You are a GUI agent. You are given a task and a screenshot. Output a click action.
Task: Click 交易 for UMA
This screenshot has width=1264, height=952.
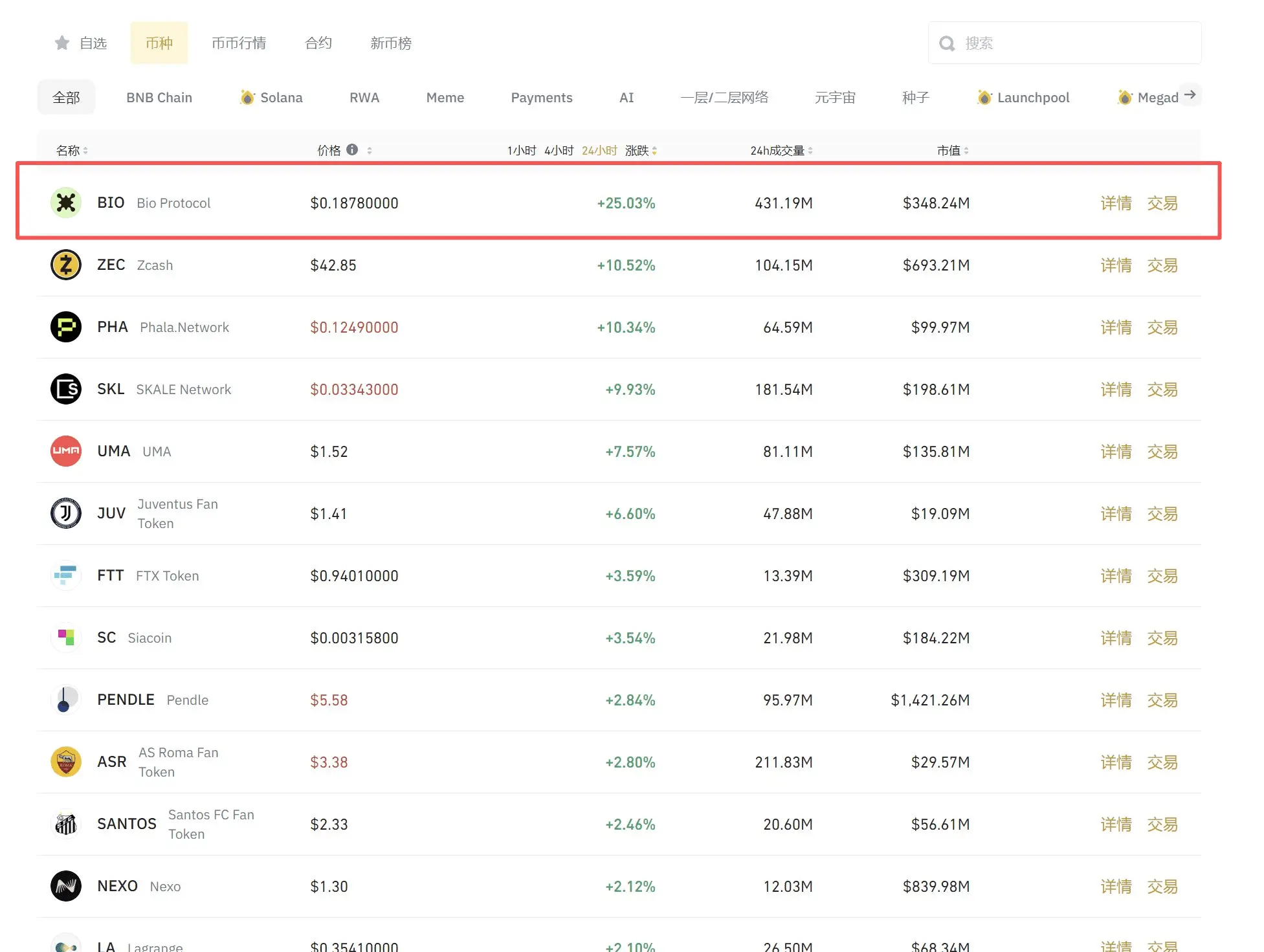coord(1162,451)
